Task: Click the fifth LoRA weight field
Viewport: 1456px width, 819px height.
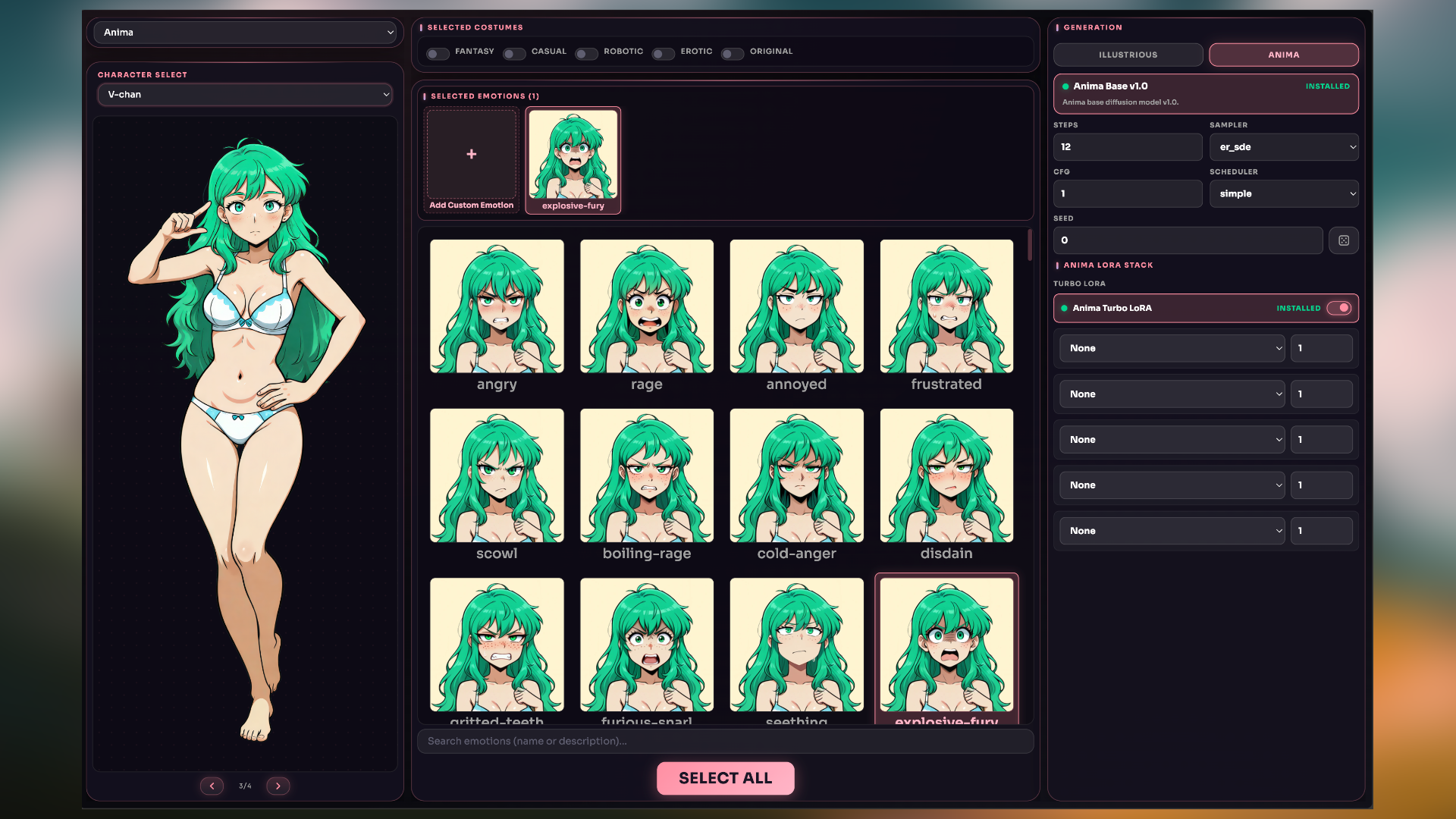Action: (1321, 531)
